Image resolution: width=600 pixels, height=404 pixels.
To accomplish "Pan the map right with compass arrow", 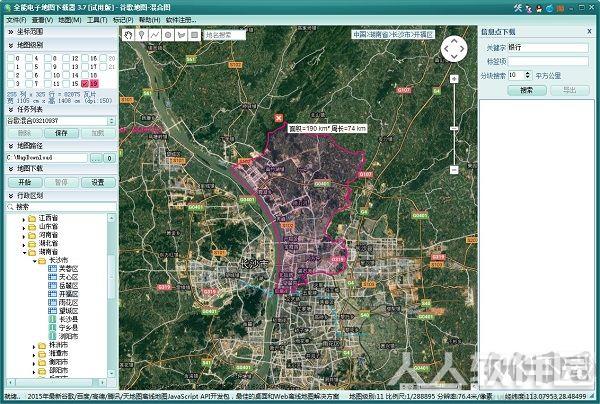I will tap(462, 49).
